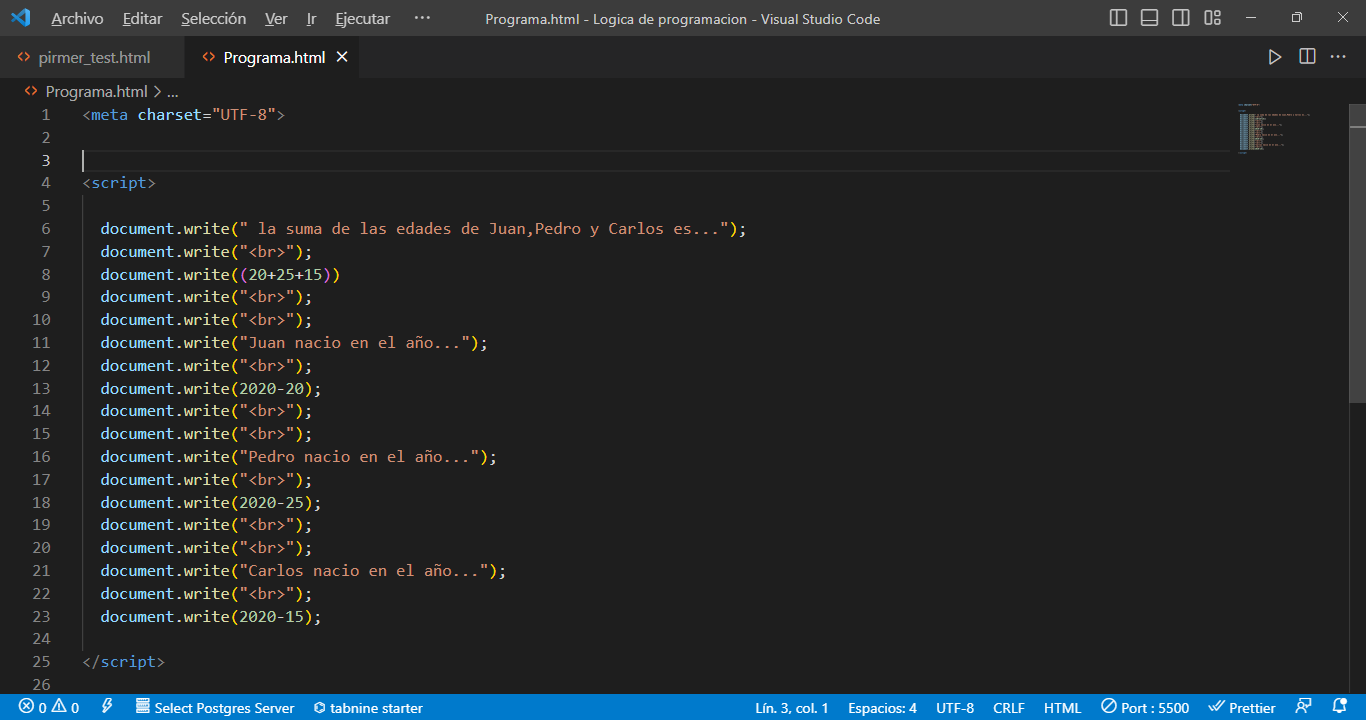Open the Editar menu

[142, 19]
